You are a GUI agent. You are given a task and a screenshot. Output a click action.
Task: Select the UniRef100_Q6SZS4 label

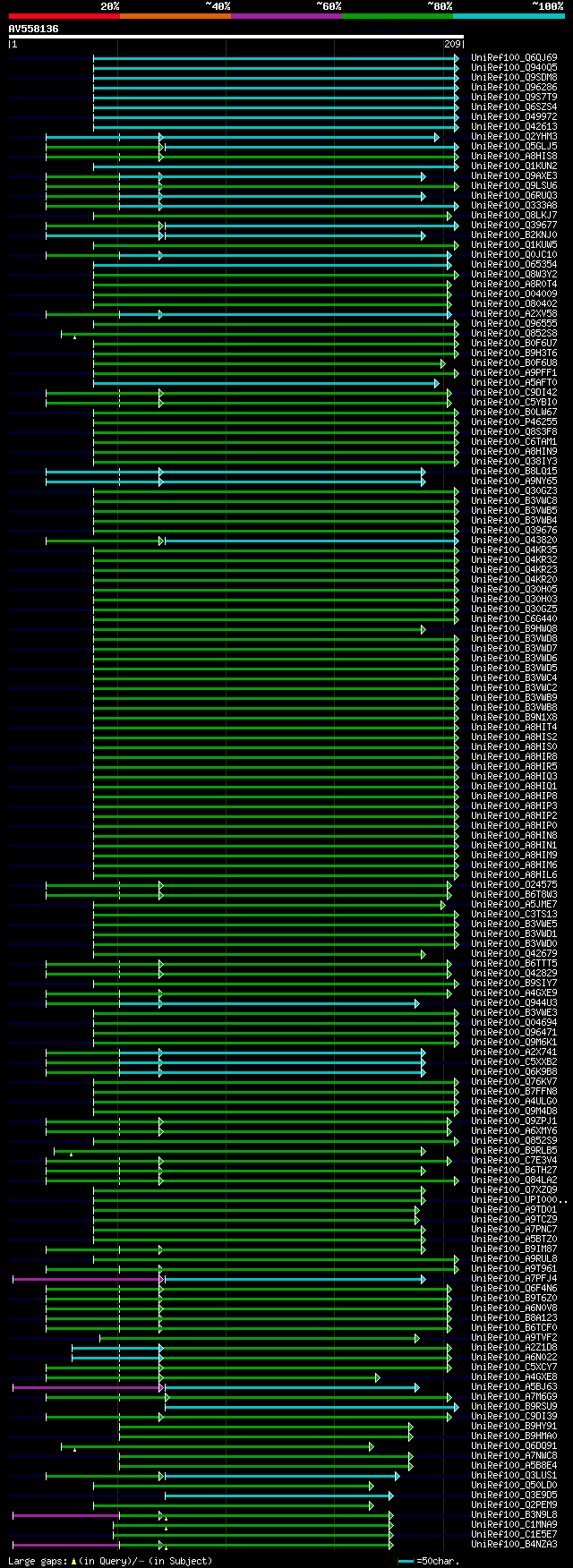point(514,107)
